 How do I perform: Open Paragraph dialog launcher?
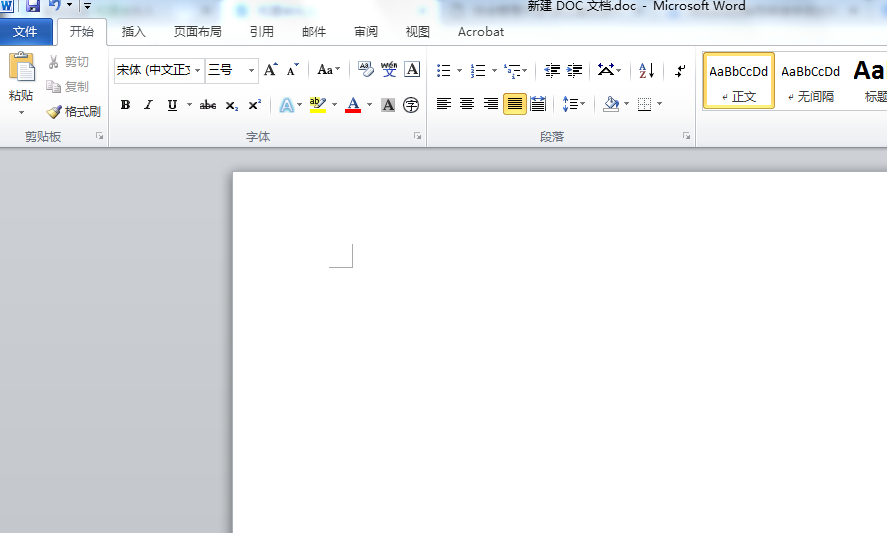tap(686, 136)
